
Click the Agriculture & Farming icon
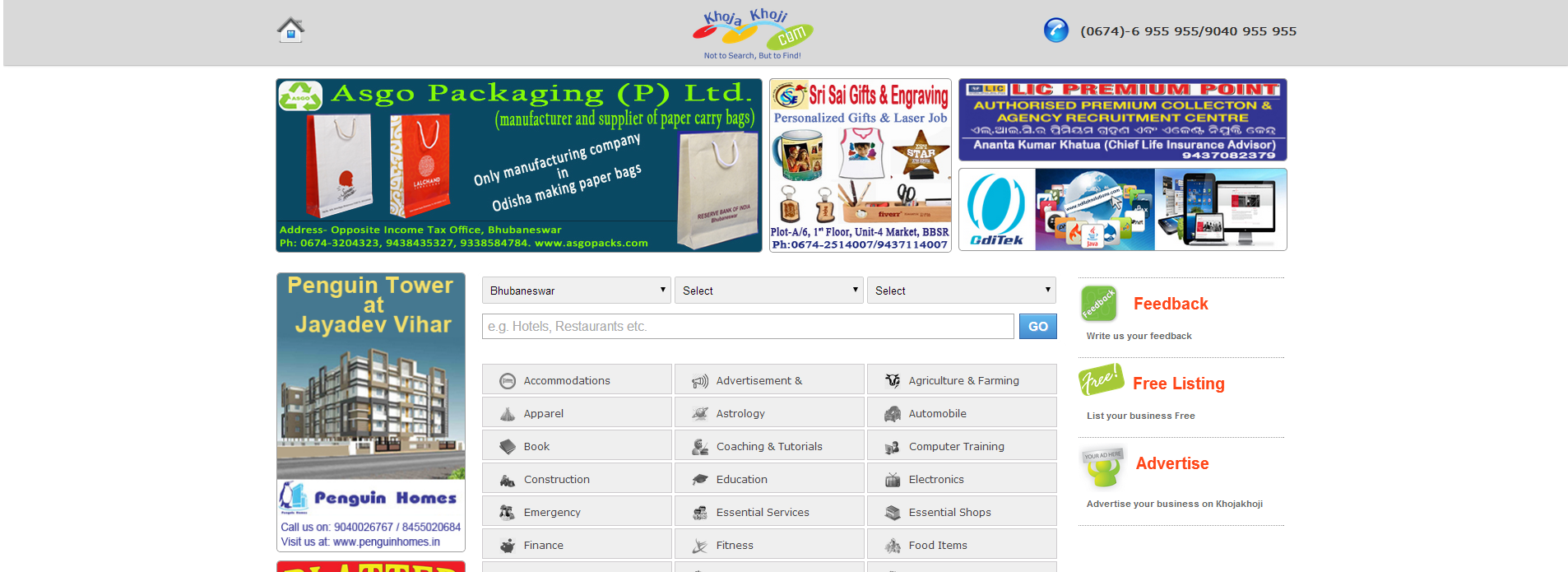pos(893,381)
